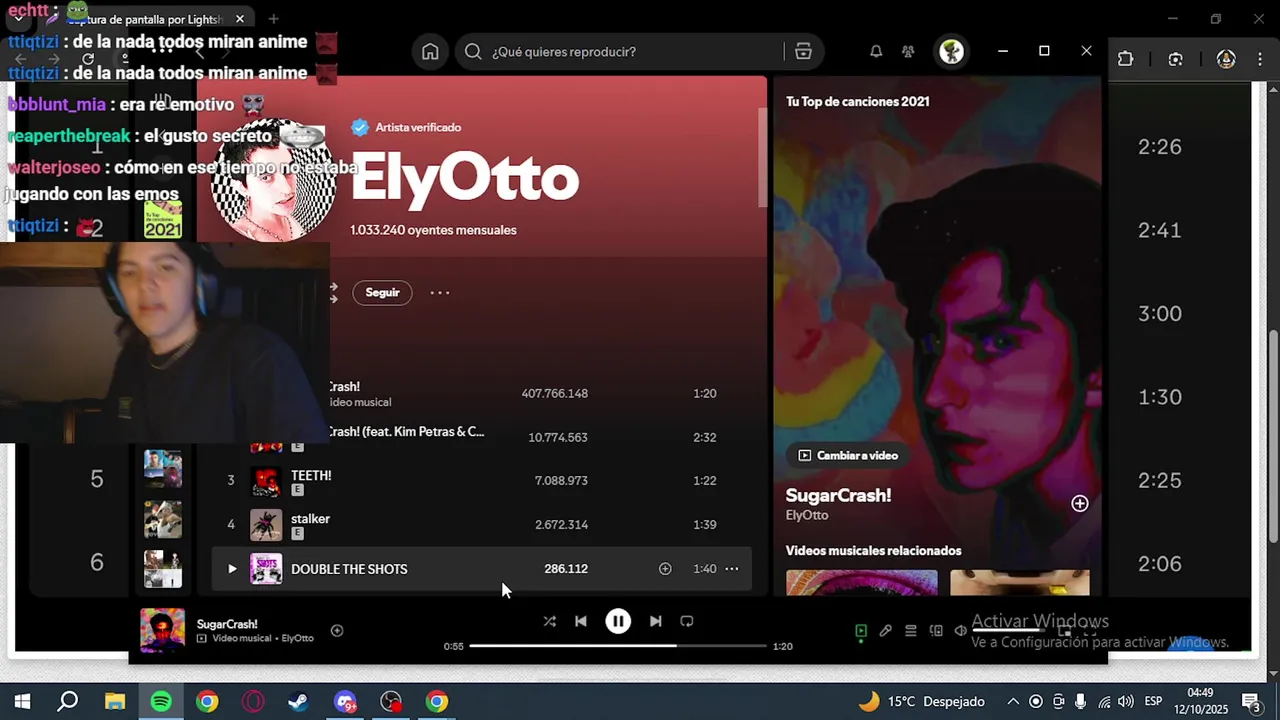Toggle the Now Playing view icon

tap(861, 631)
